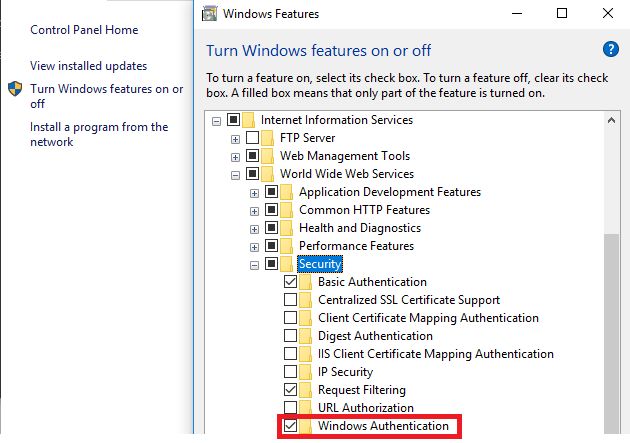Image resolution: width=630 pixels, height=443 pixels.
Task: Click the feature list scrollbar up arrow
Action: [612, 120]
